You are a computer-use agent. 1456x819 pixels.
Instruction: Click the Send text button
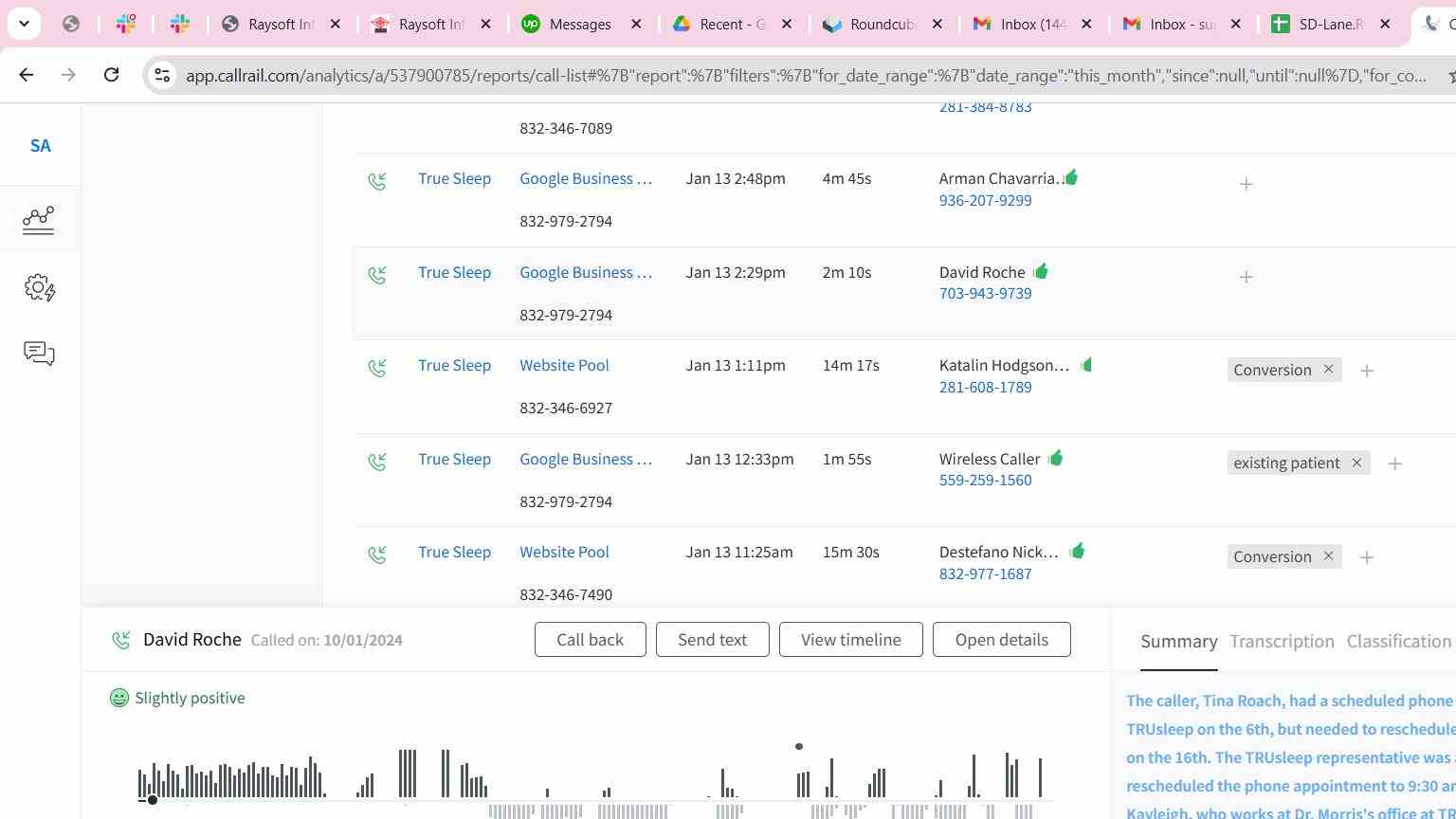pyautogui.click(x=712, y=640)
